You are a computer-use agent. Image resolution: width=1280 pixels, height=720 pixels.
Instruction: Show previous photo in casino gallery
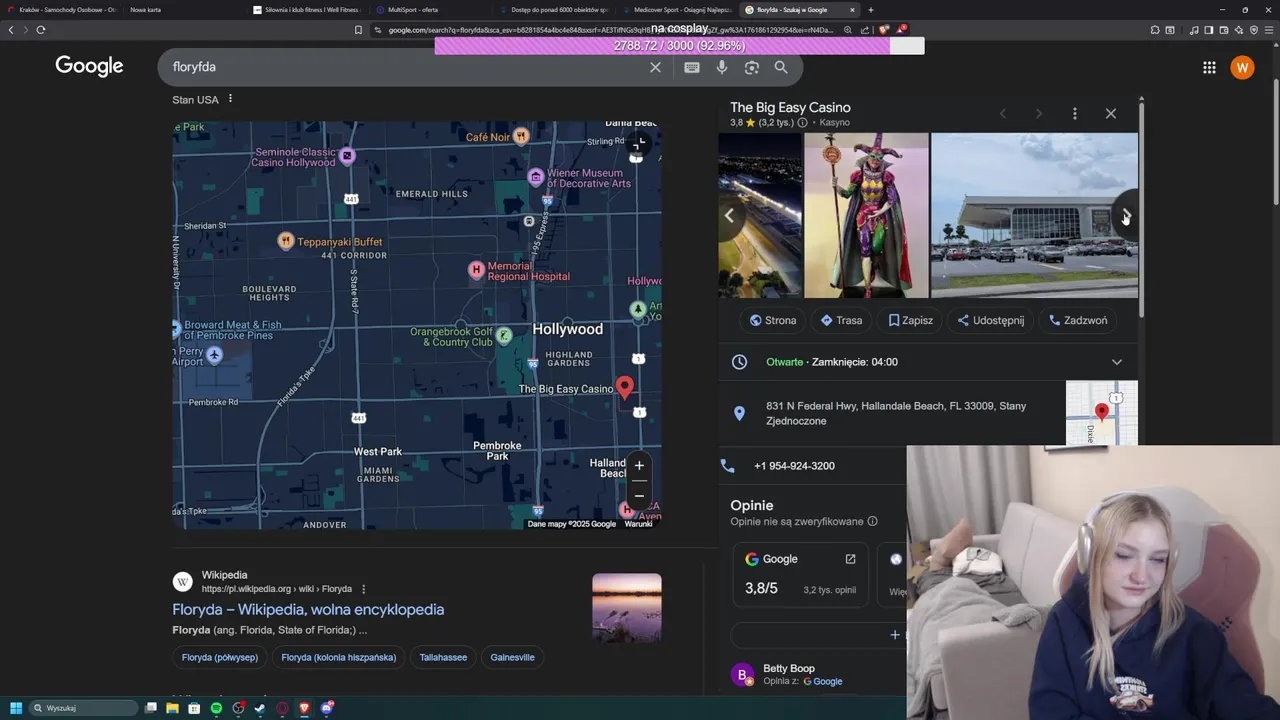[729, 216]
